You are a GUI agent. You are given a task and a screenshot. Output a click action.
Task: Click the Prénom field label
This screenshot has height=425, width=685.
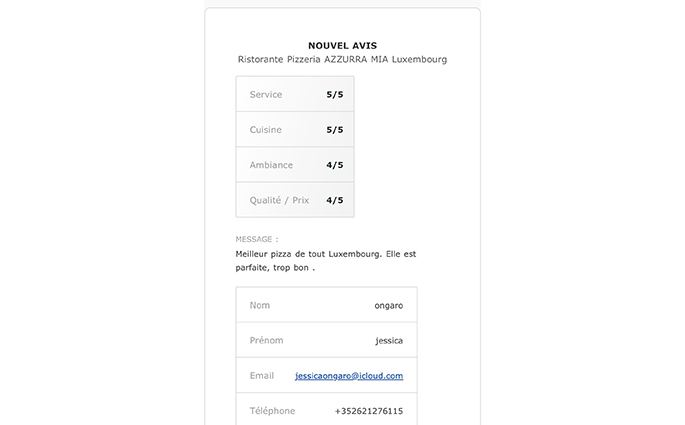[x=266, y=340]
